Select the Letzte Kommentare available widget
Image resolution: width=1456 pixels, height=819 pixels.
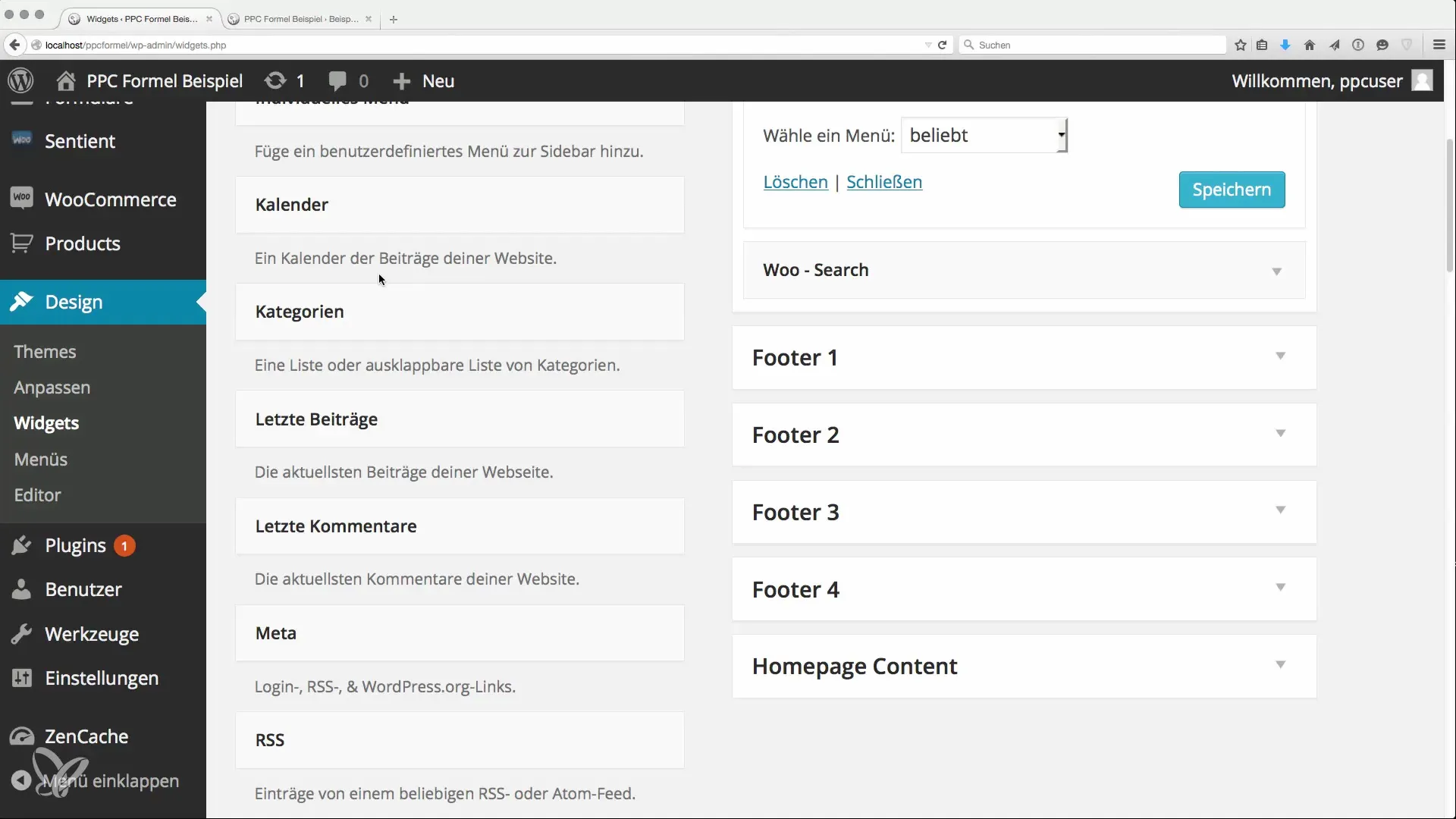click(460, 526)
